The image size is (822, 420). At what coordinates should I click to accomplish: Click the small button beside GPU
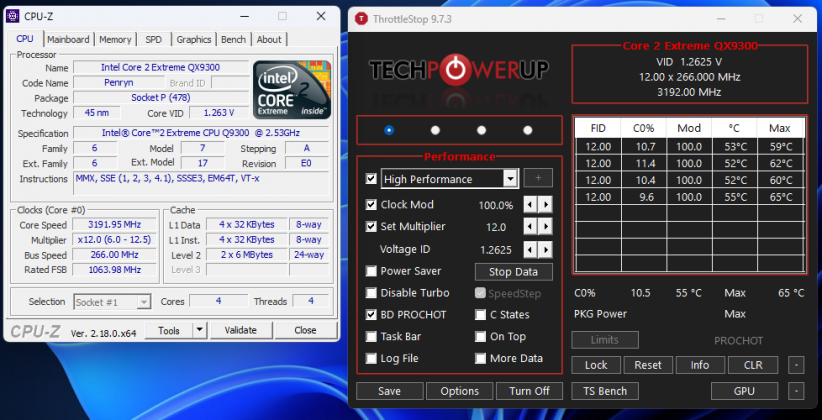point(794,391)
